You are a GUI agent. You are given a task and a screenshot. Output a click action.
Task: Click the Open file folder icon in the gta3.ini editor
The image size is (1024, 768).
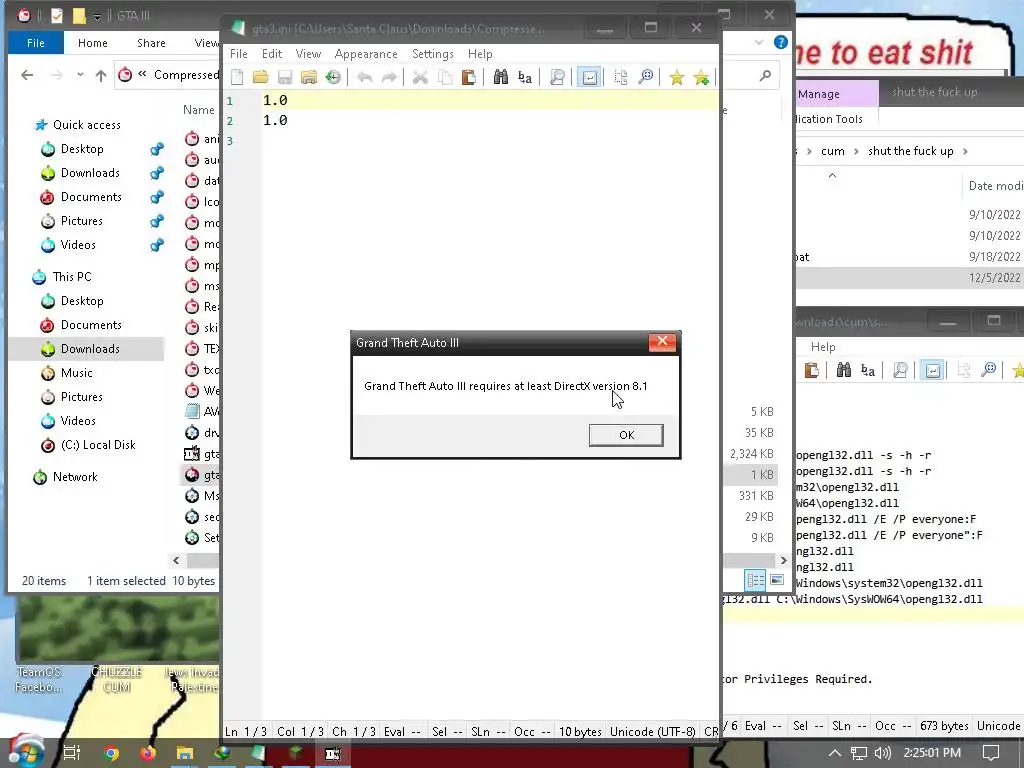[261, 78]
